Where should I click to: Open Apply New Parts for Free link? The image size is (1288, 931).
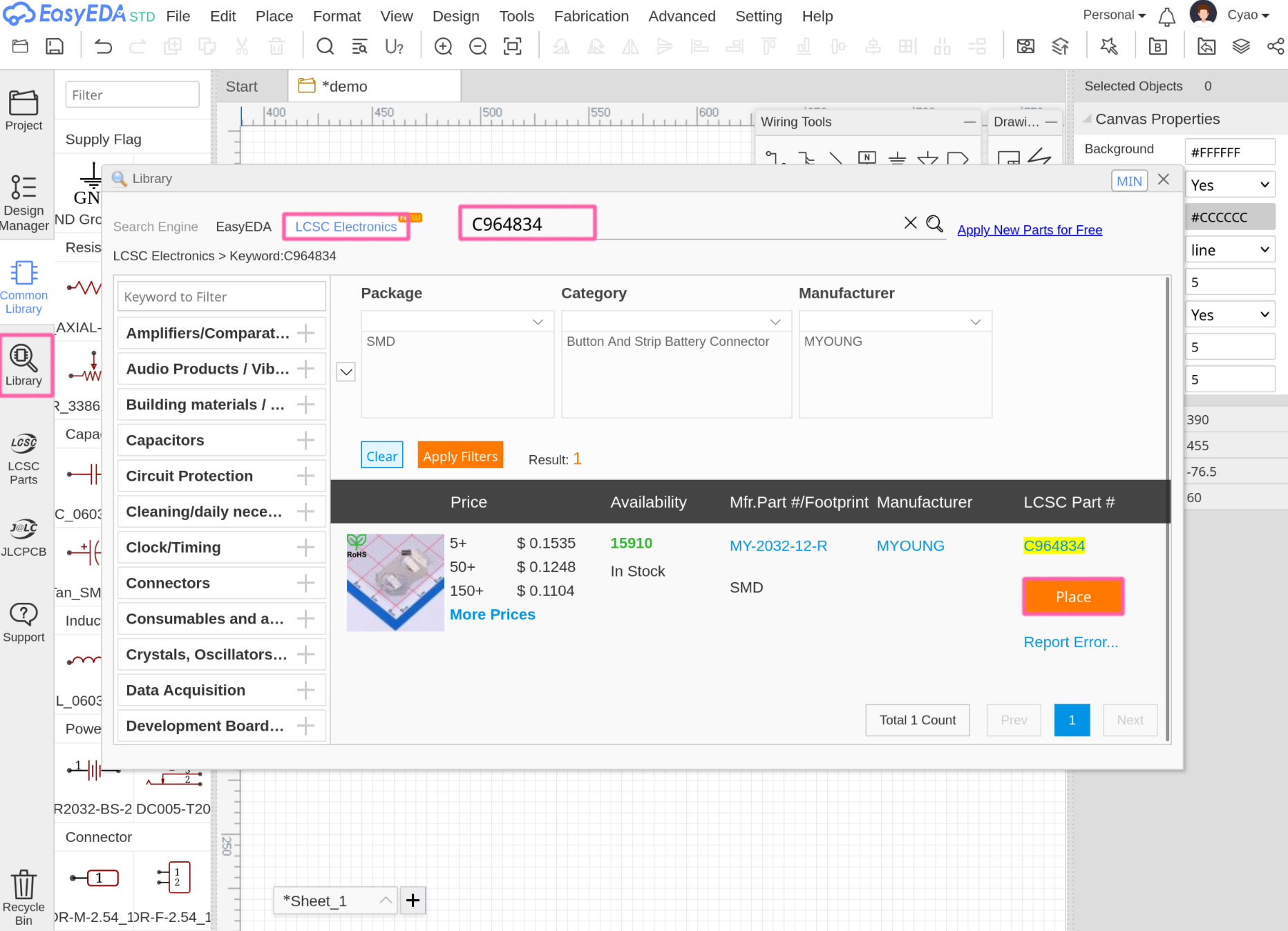1030,230
